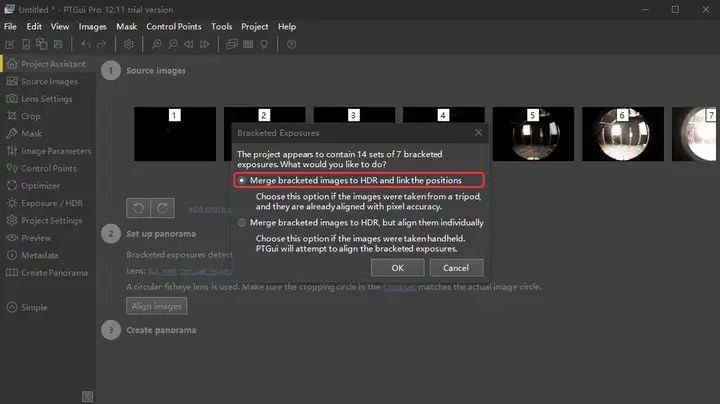Click the Align images button
The width and height of the screenshot is (720, 404).
tap(157, 306)
